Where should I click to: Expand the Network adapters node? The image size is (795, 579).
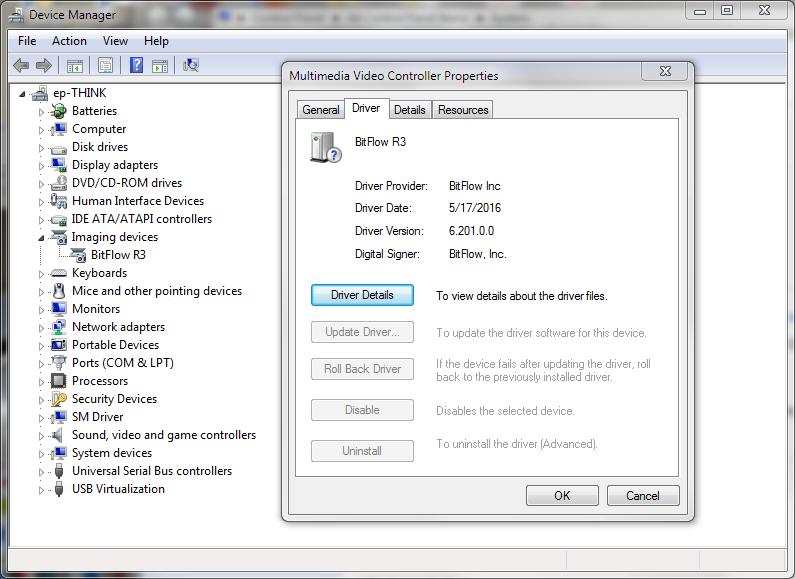(42, 327)
